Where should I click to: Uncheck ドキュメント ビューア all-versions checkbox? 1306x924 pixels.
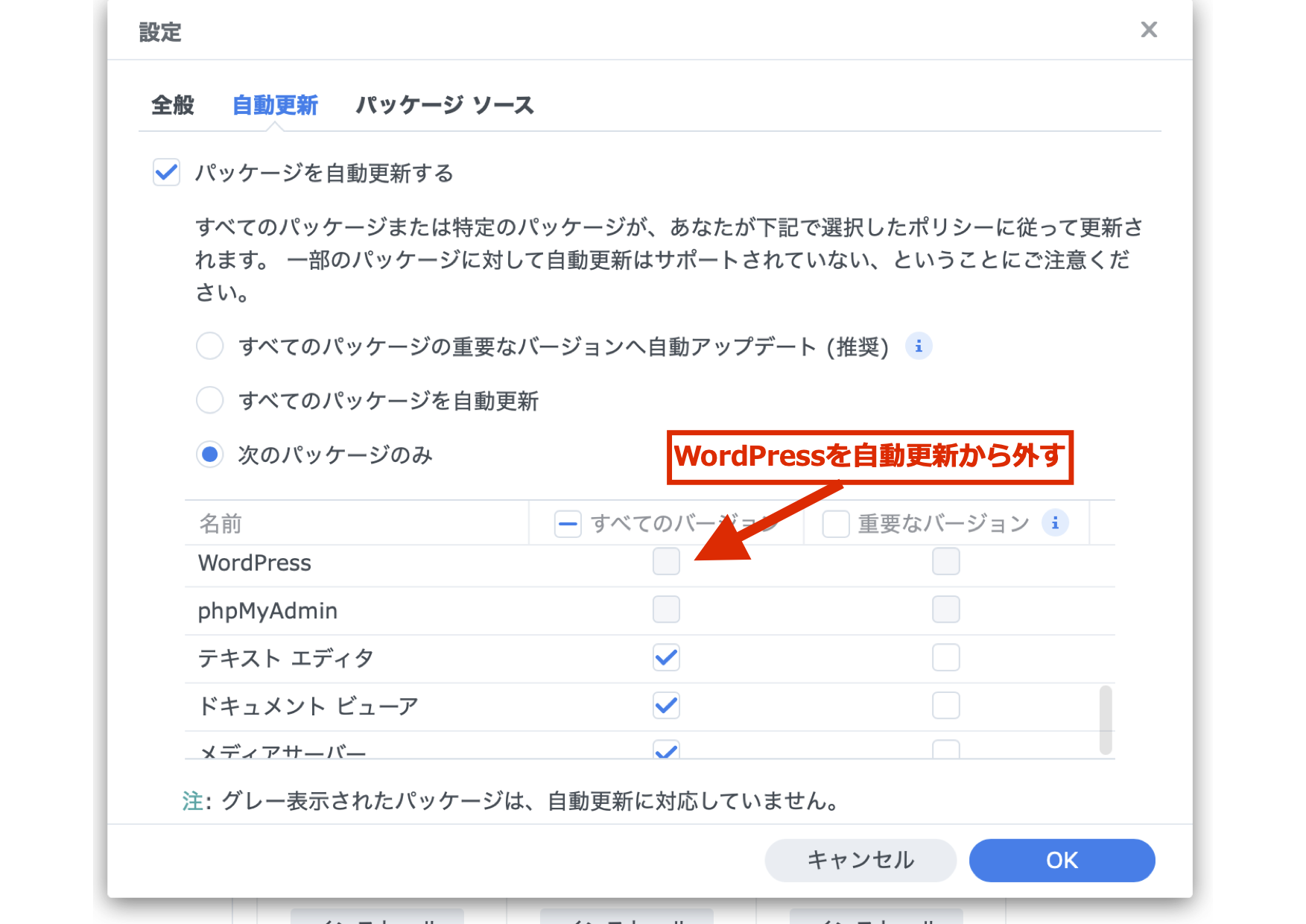666,705
